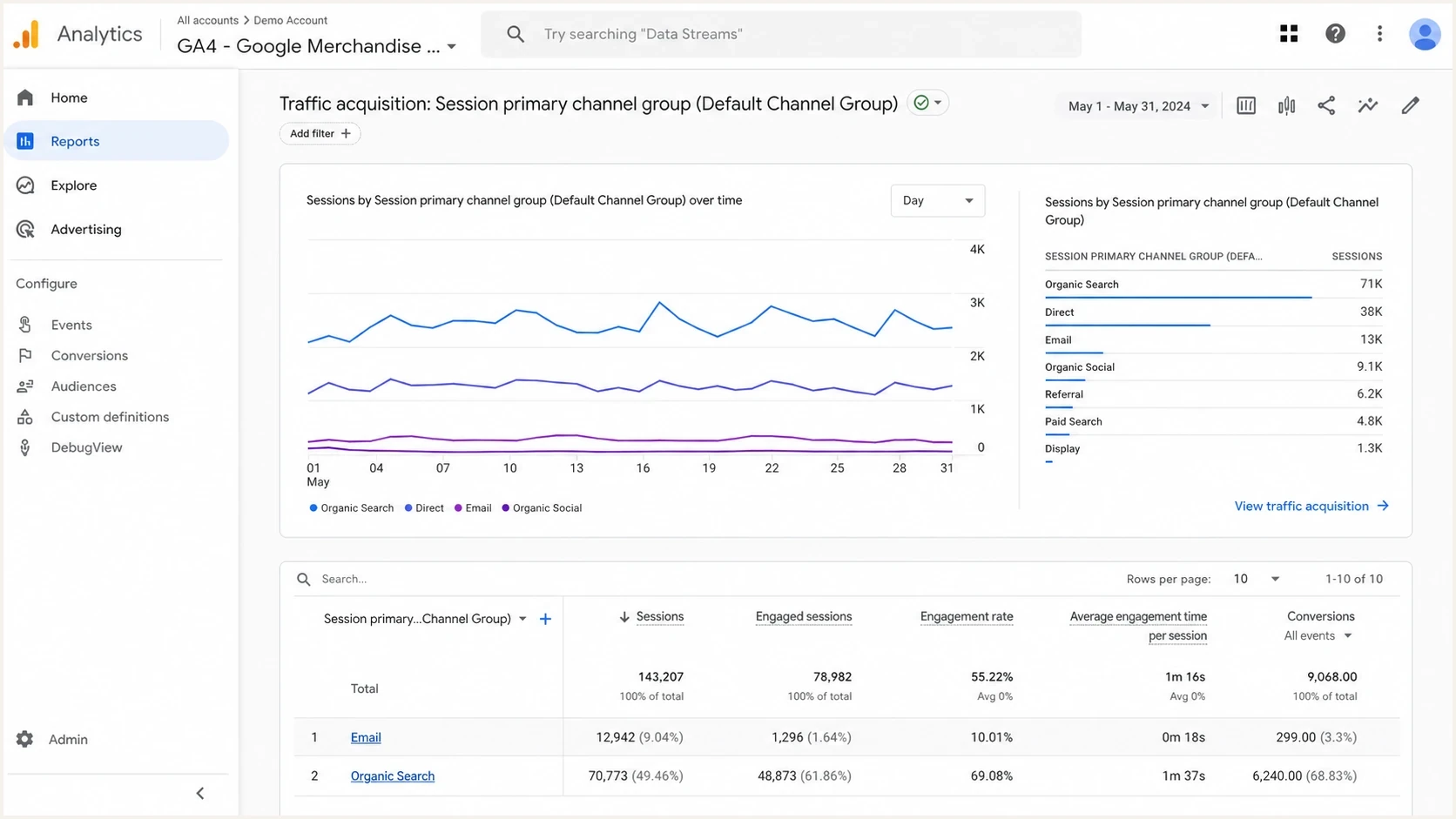Viewport: 1456px width, 819px height.
Task: Click the All accounts breadcrumb
Action: click(207, 20)
